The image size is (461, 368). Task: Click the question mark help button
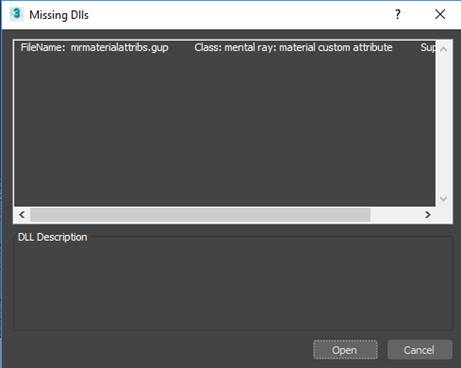397,14
